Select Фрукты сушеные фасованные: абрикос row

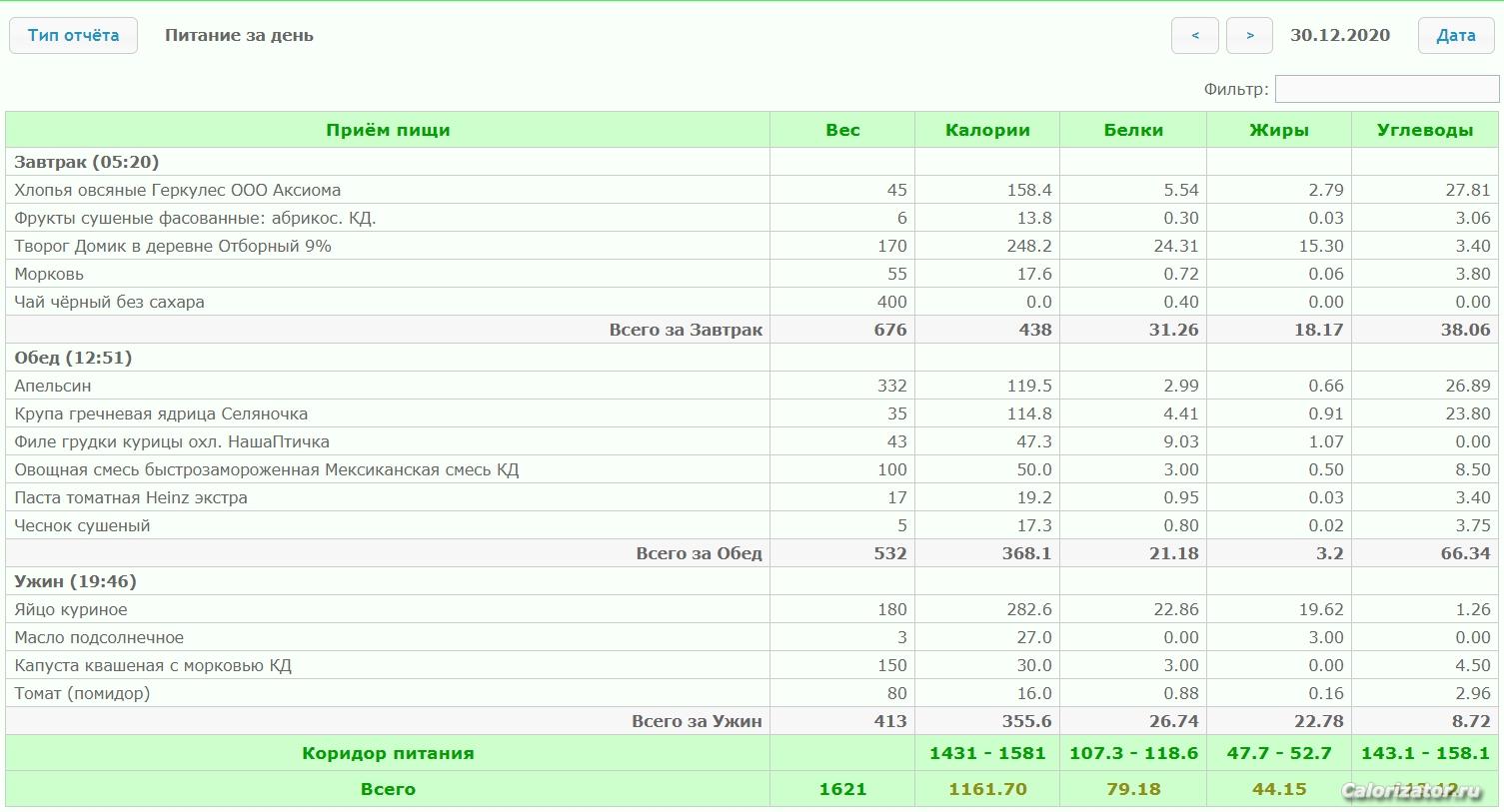pyautogui.click(x=752, y=218)
